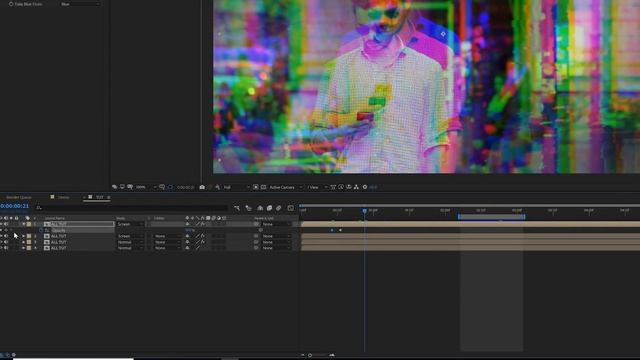Viewport: 640px width, 360px height.
Task: Toggle lock box for layer 2
Action: (16, 236)
